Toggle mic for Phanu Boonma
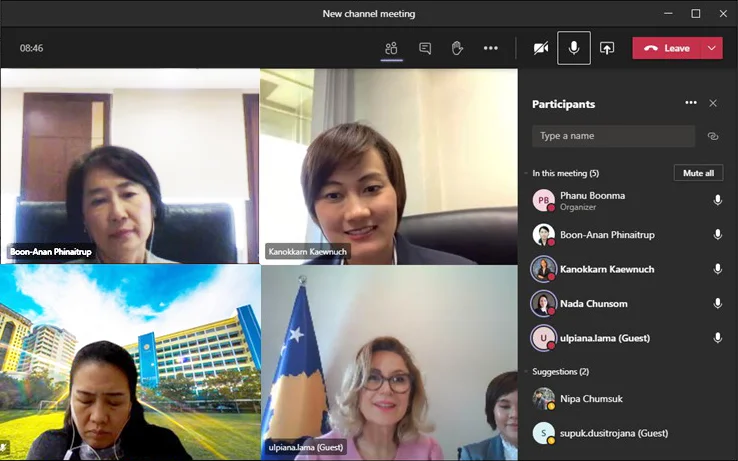This screenshot has height=461, width=738. tap(717, 200)
